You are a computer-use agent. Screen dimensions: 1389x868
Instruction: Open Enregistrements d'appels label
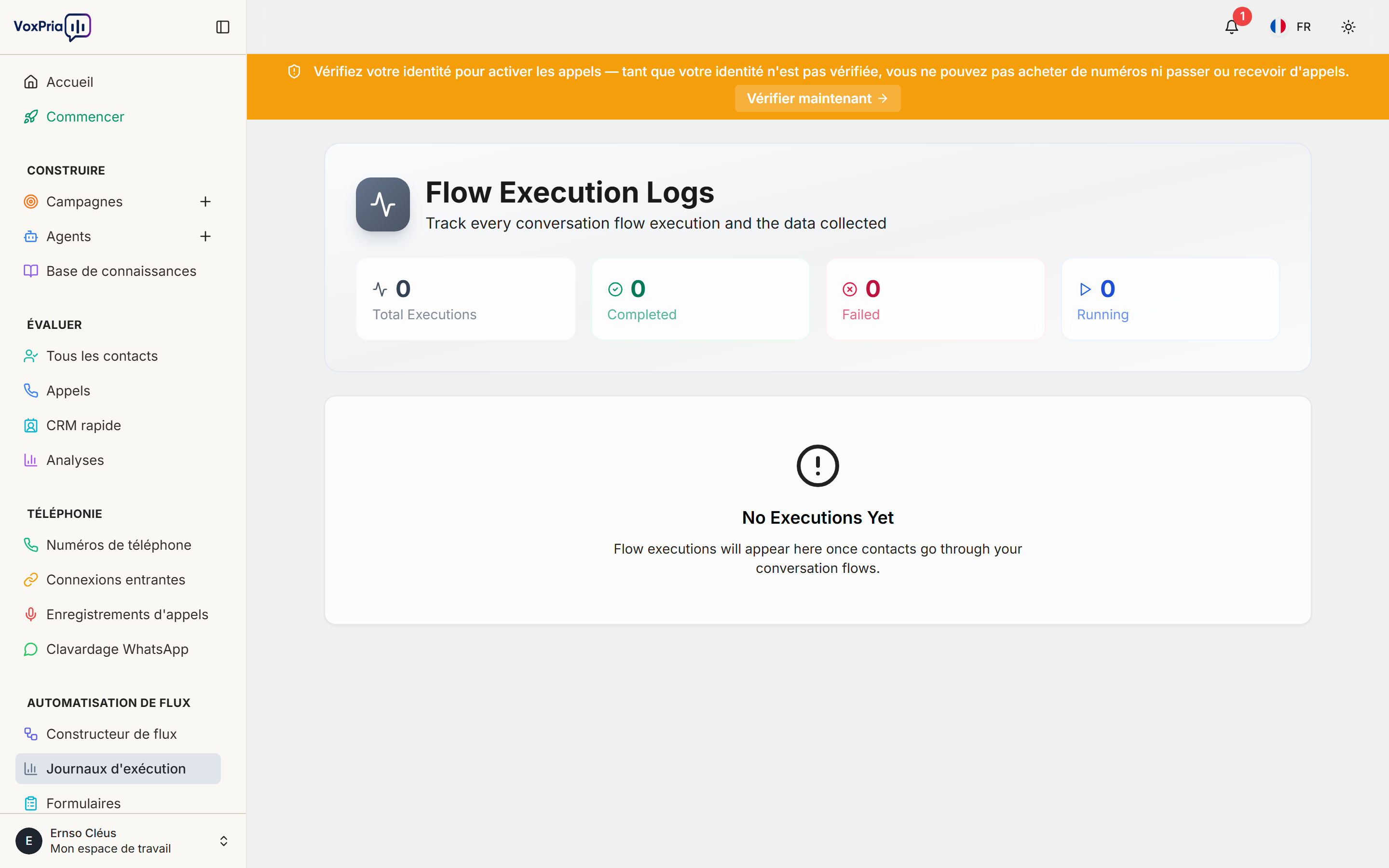tap(127, 615)
